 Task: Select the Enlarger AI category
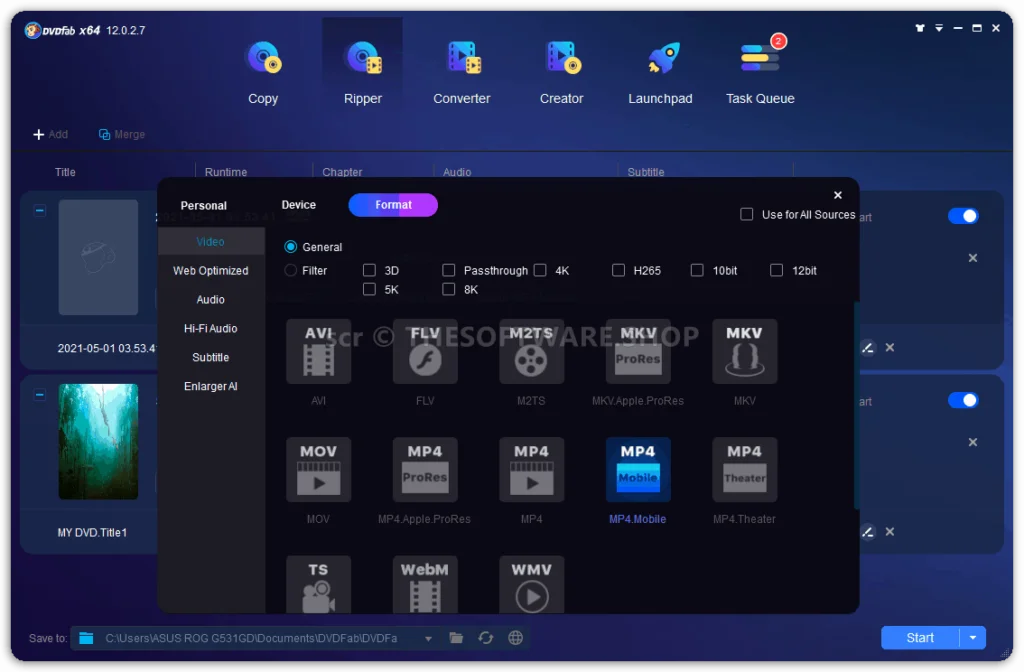[211, 387]
